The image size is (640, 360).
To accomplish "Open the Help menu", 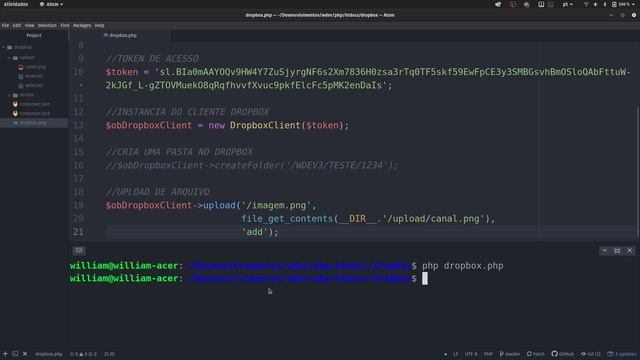I will (100, 25).
